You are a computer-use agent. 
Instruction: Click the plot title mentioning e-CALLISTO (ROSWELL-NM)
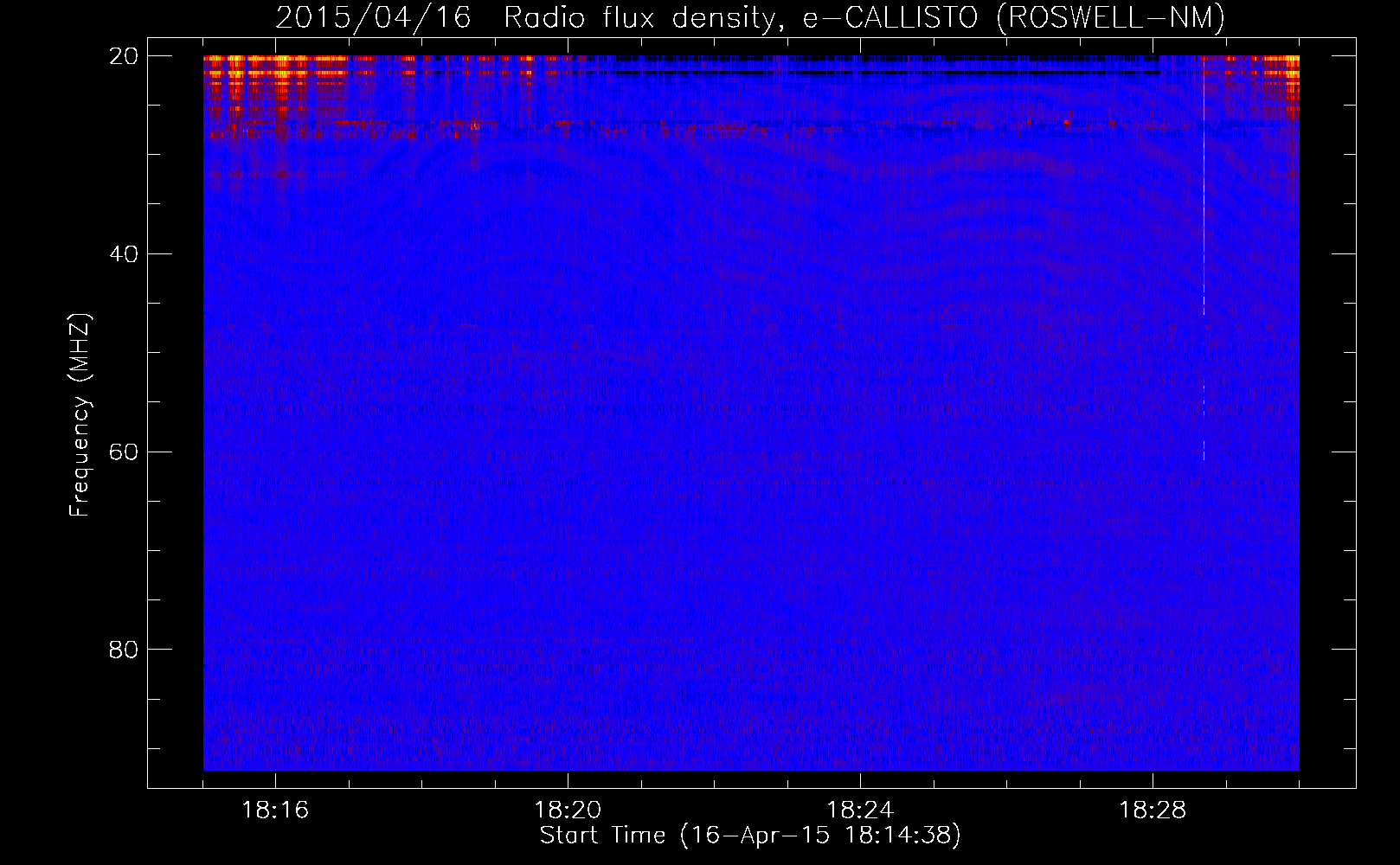tap(750, 17)
